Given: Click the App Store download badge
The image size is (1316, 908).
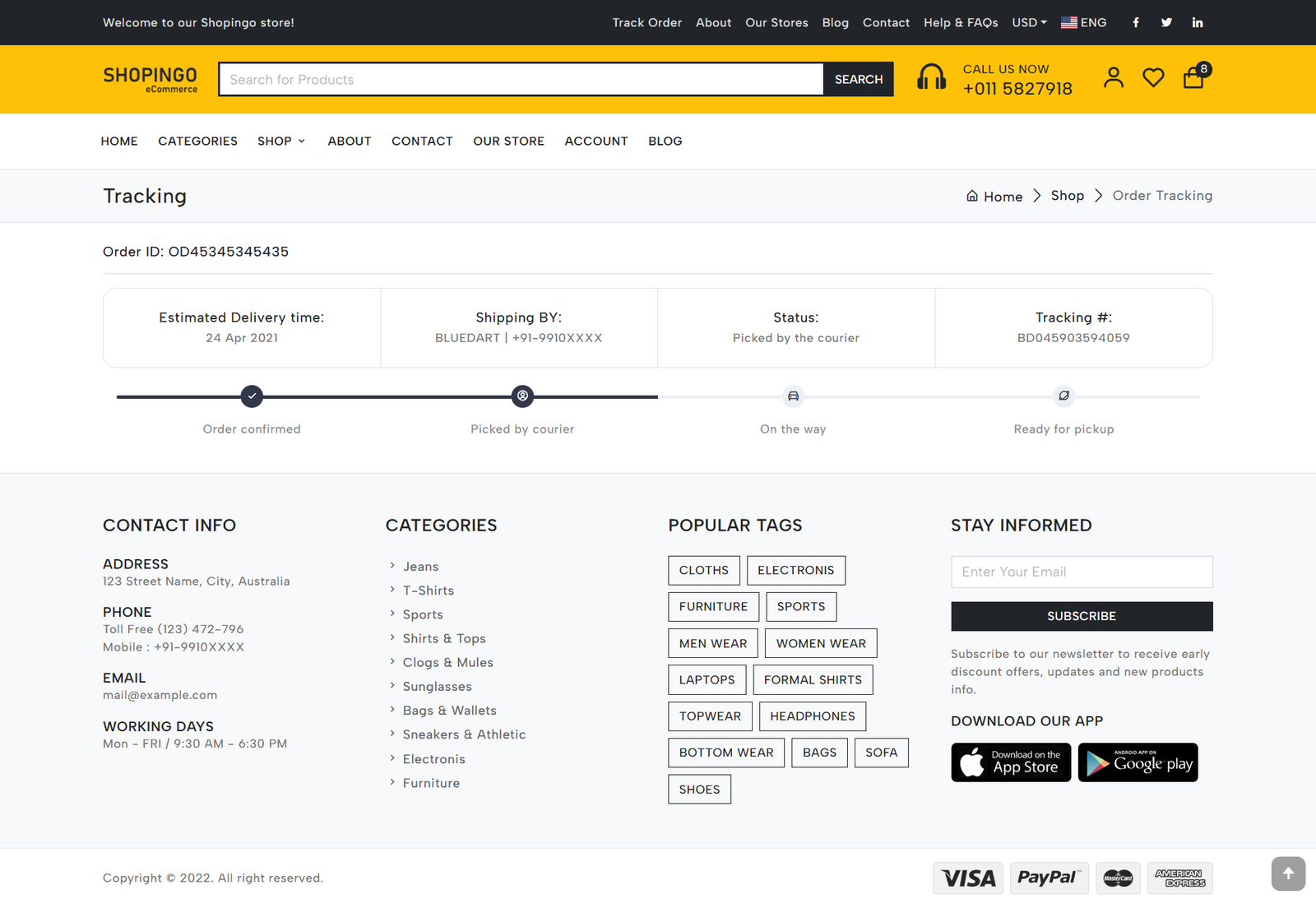Looking at the screenshot, I should click(x=1011, y=762).
